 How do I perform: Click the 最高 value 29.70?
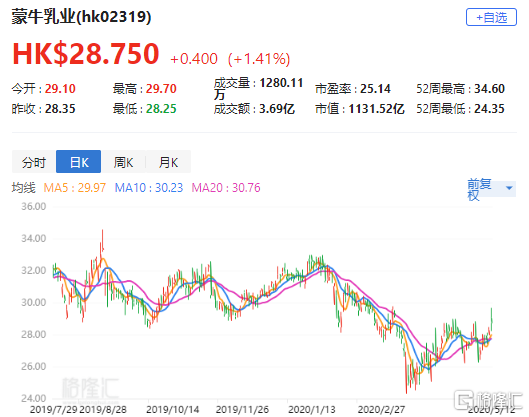pyautogui.click(x=161, y=89)
